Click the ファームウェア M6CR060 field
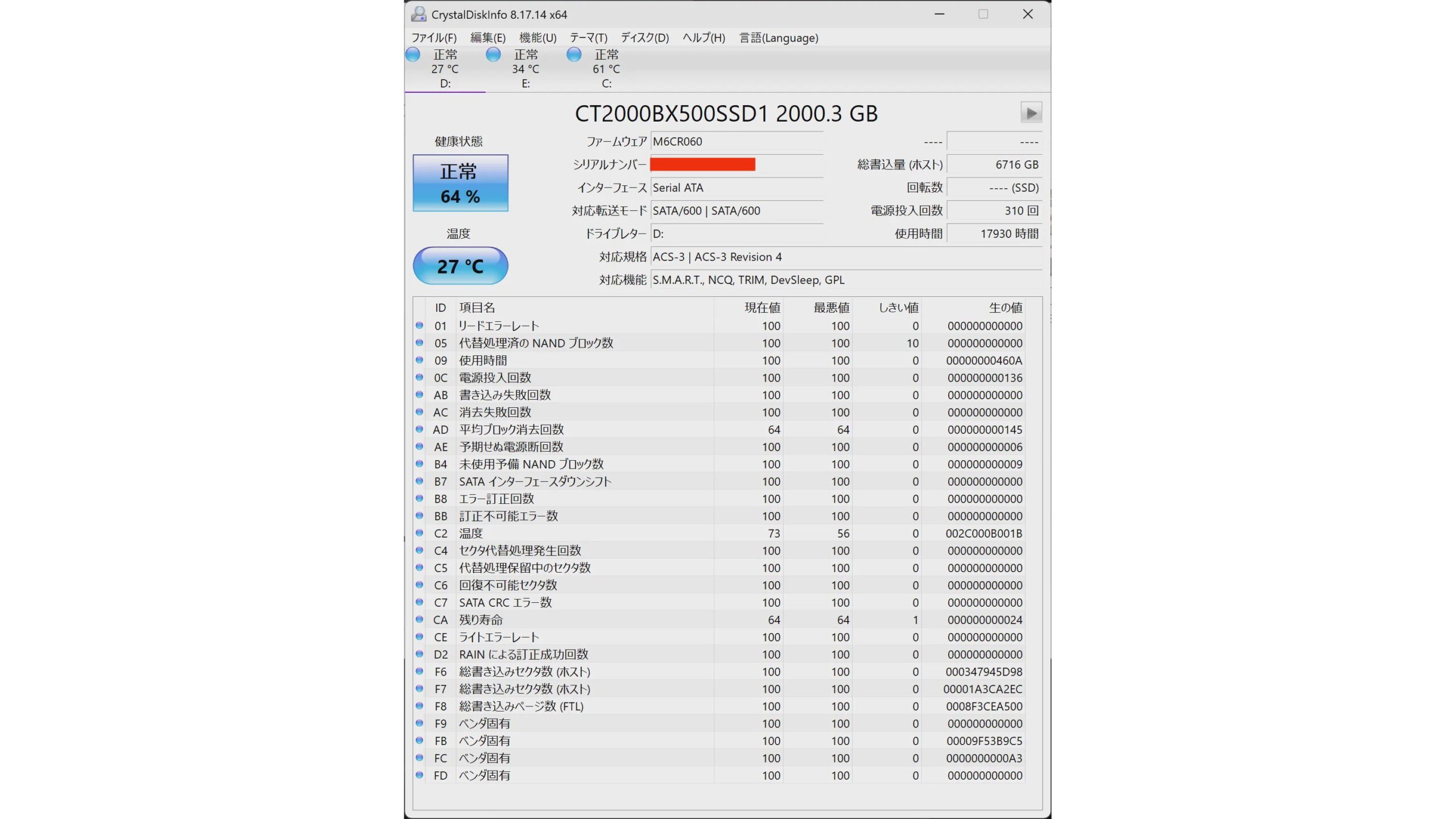 pos(736,142)
